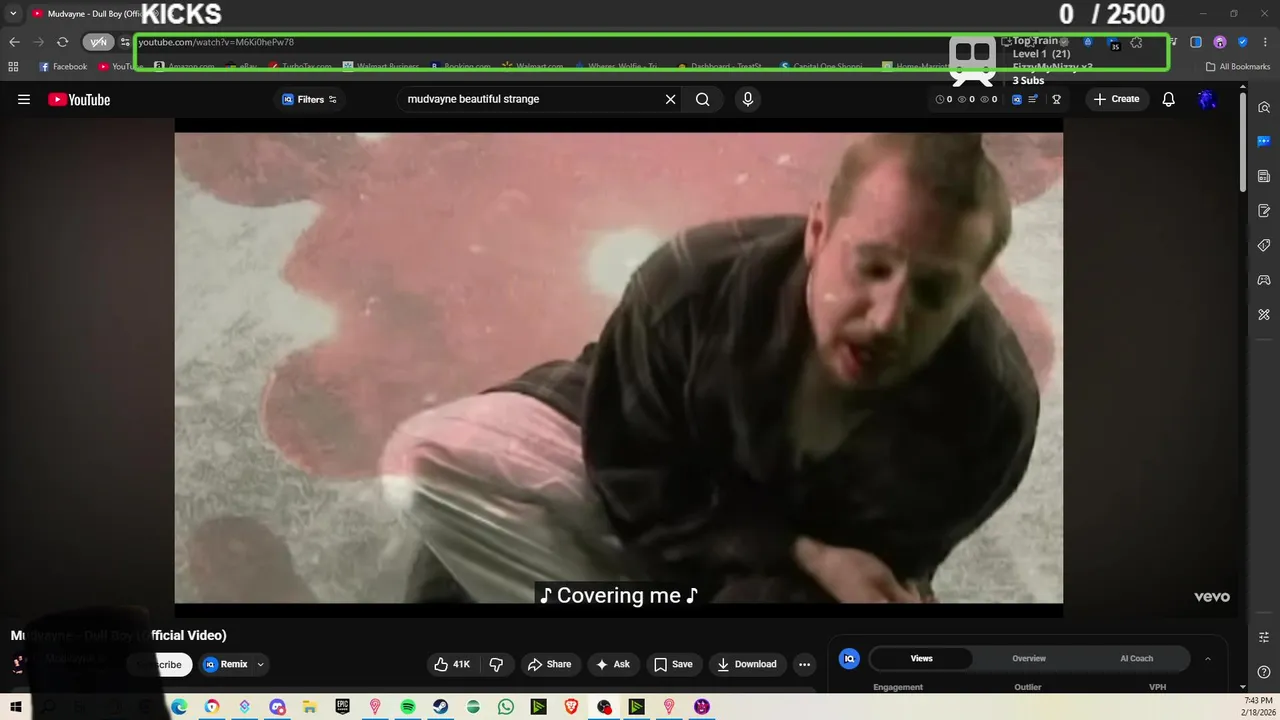1280x720 pixels.
Task: Open the Filters button in header
Action: [x=309, y=99]
